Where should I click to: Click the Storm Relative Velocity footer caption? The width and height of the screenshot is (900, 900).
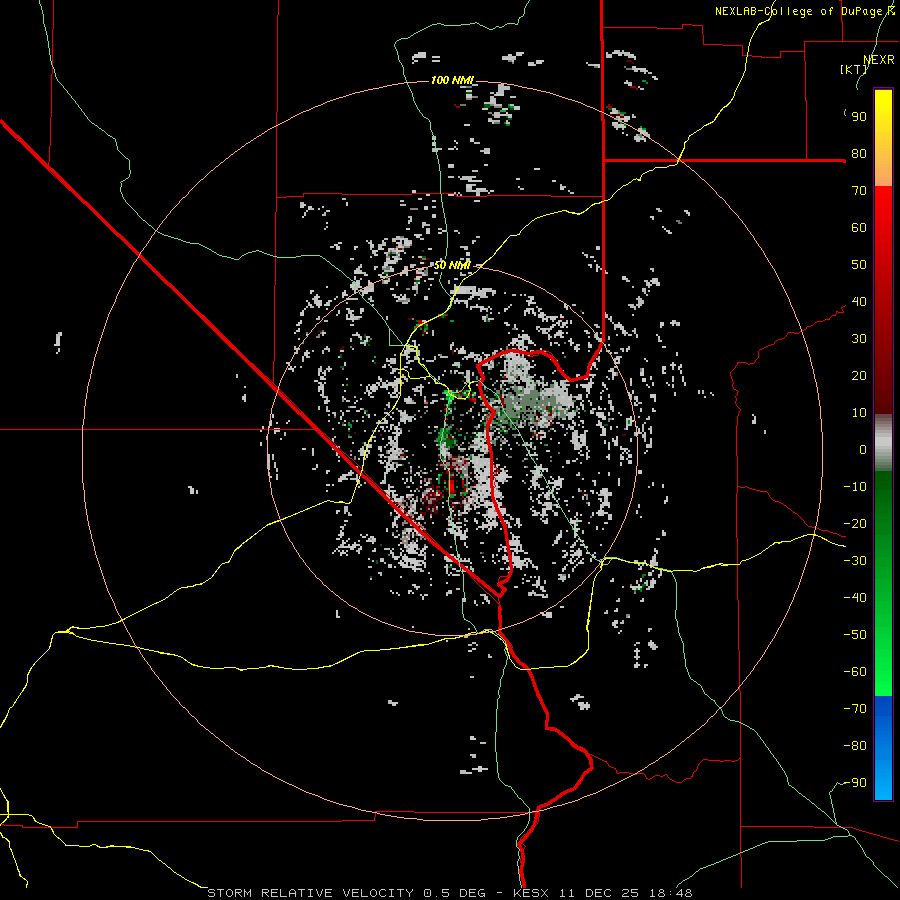(450, 893)
